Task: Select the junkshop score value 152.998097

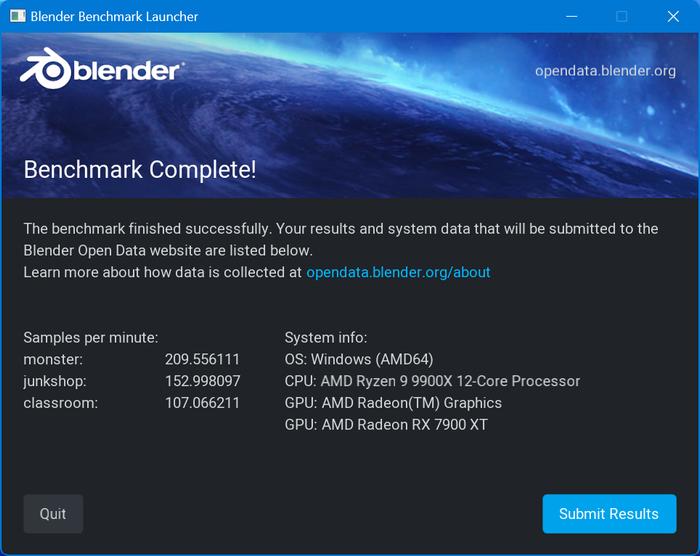Action: (203, 381)
